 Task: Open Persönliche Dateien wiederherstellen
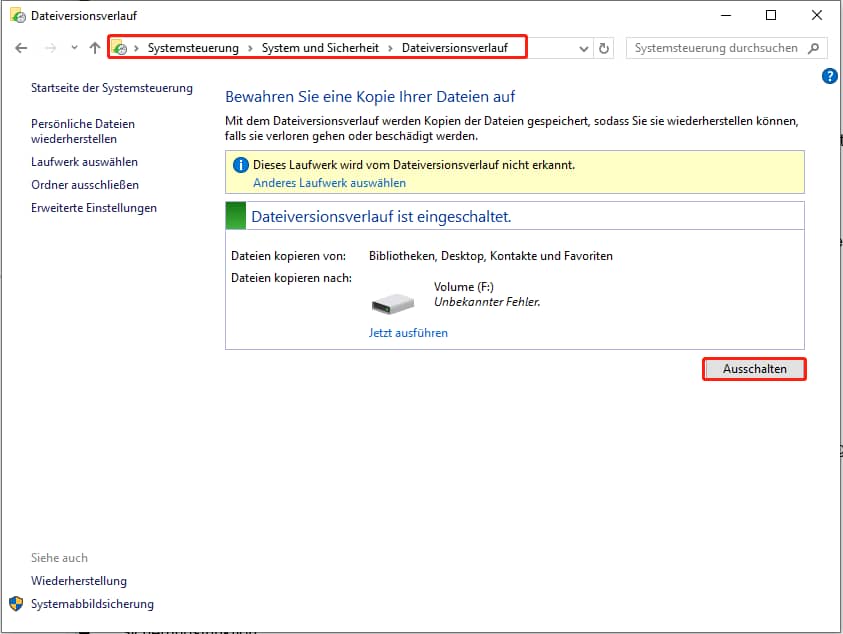coord(83,131)
